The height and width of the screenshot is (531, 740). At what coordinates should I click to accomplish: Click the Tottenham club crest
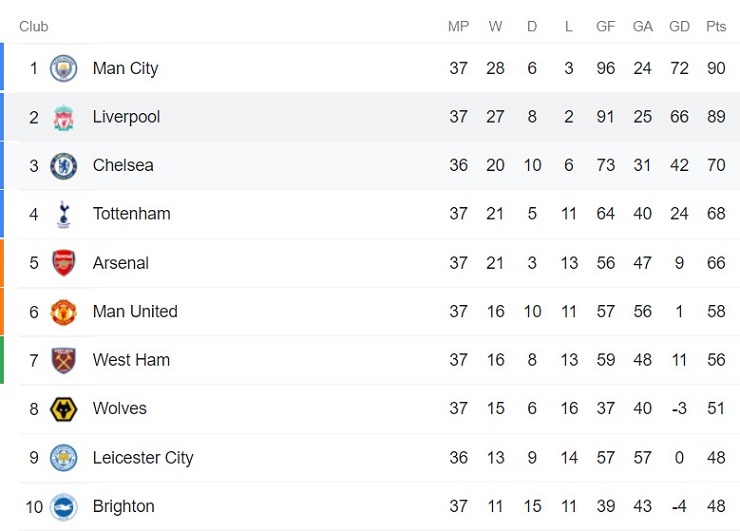(x=64, y=214)
